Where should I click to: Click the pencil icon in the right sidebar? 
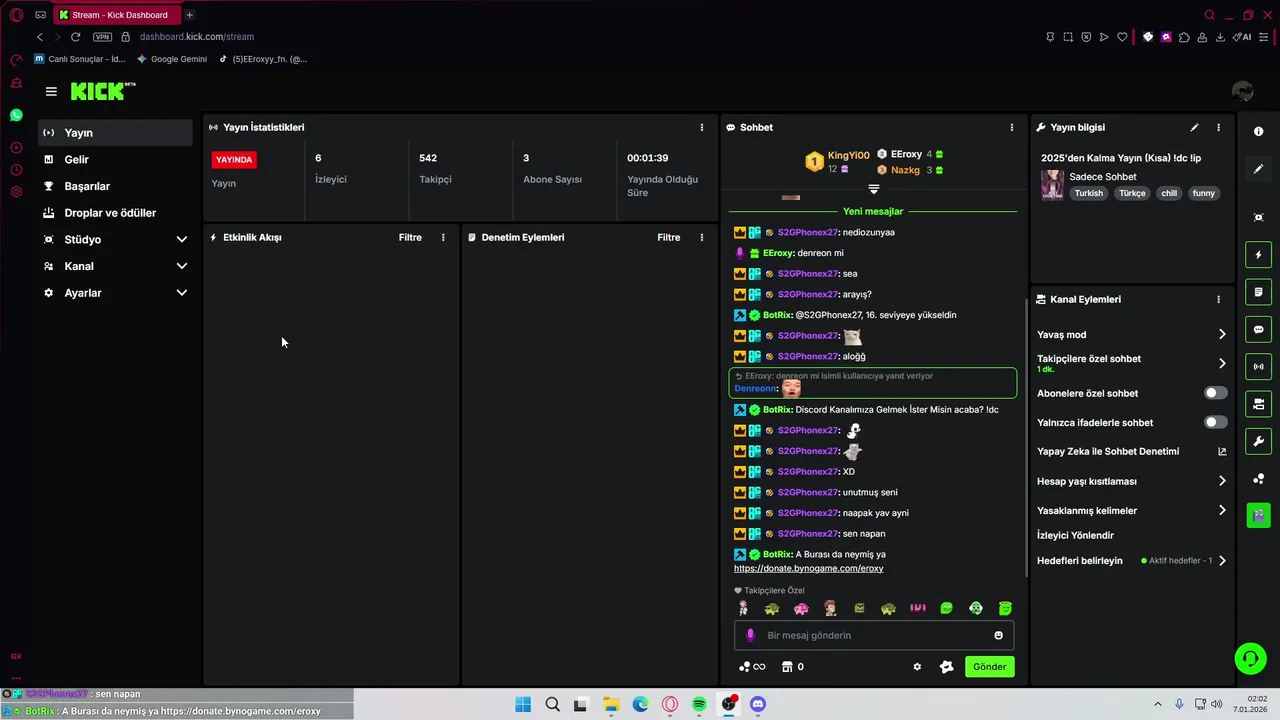point(1259,169)
